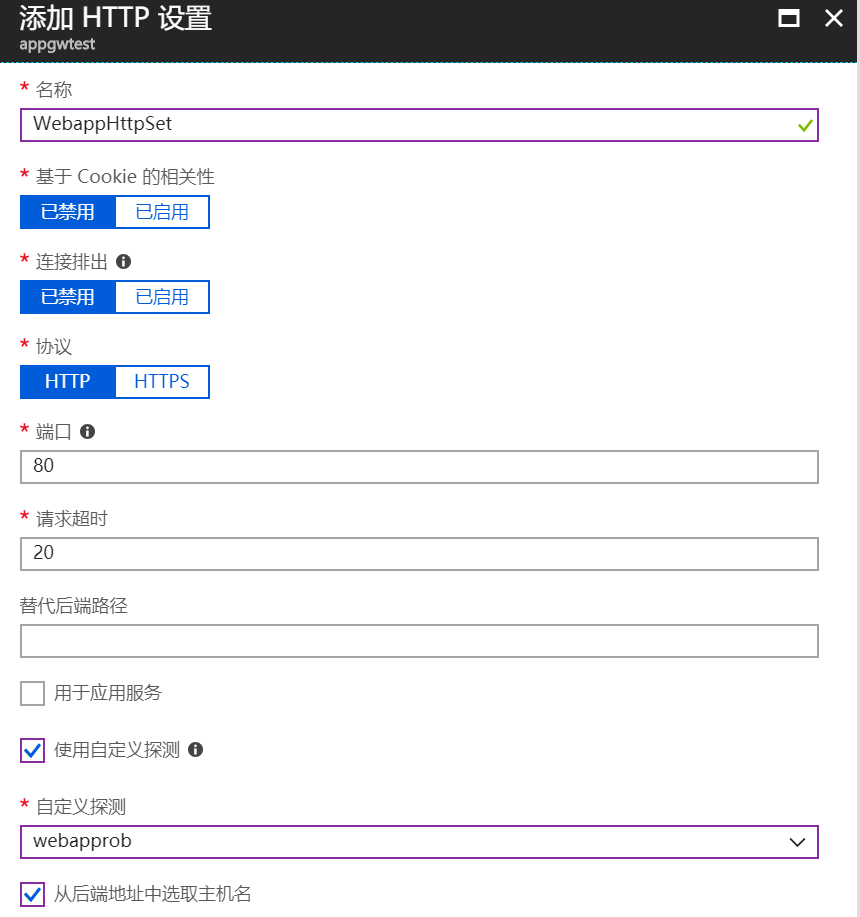Image resolution: width=860 pixels, height=917 pixels.
Task: Select HTTP as the protocol
Action: pyautogui.click(x=68, y=382)
